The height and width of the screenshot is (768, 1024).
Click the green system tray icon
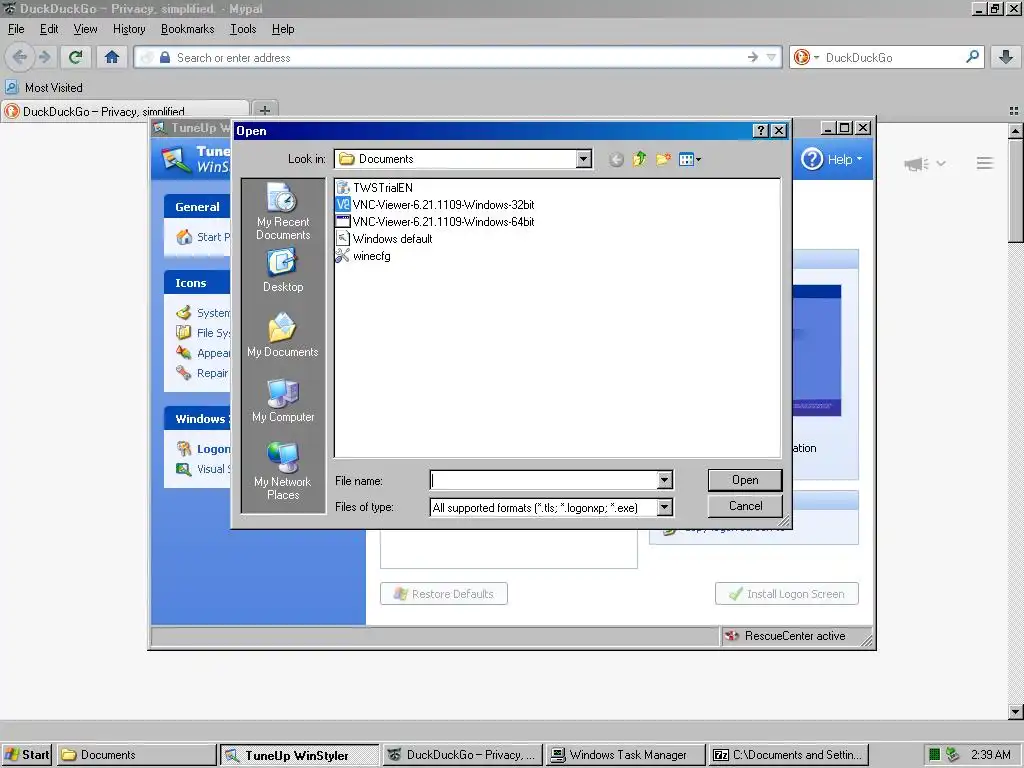[x=935, y=754]
